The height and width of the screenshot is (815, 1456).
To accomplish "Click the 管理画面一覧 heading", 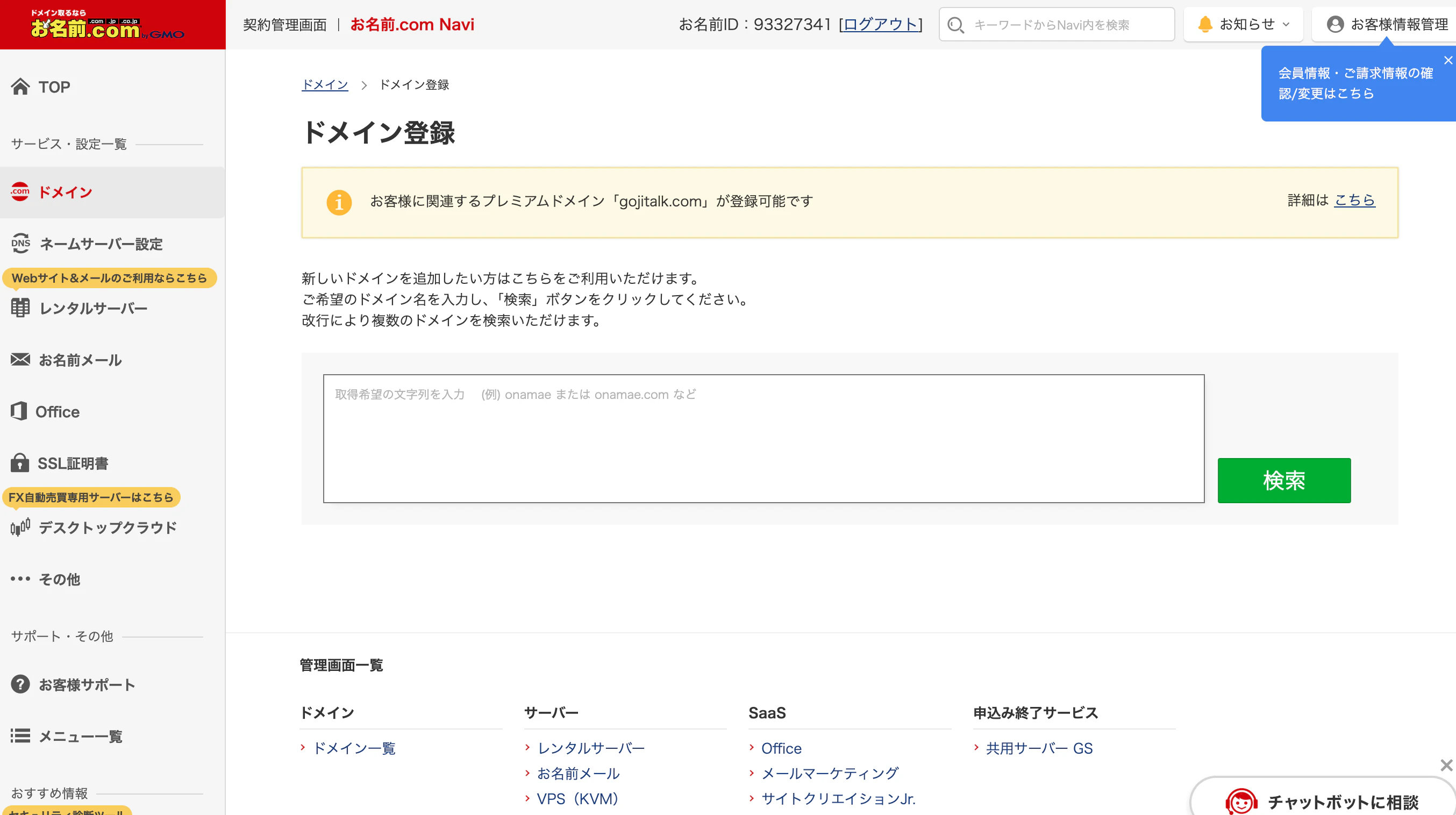I will [341, 664].
